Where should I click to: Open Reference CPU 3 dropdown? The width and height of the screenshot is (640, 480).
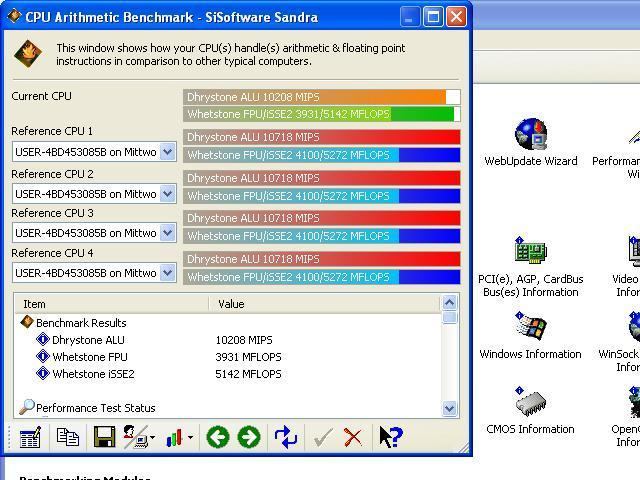[x=168, y=233]
